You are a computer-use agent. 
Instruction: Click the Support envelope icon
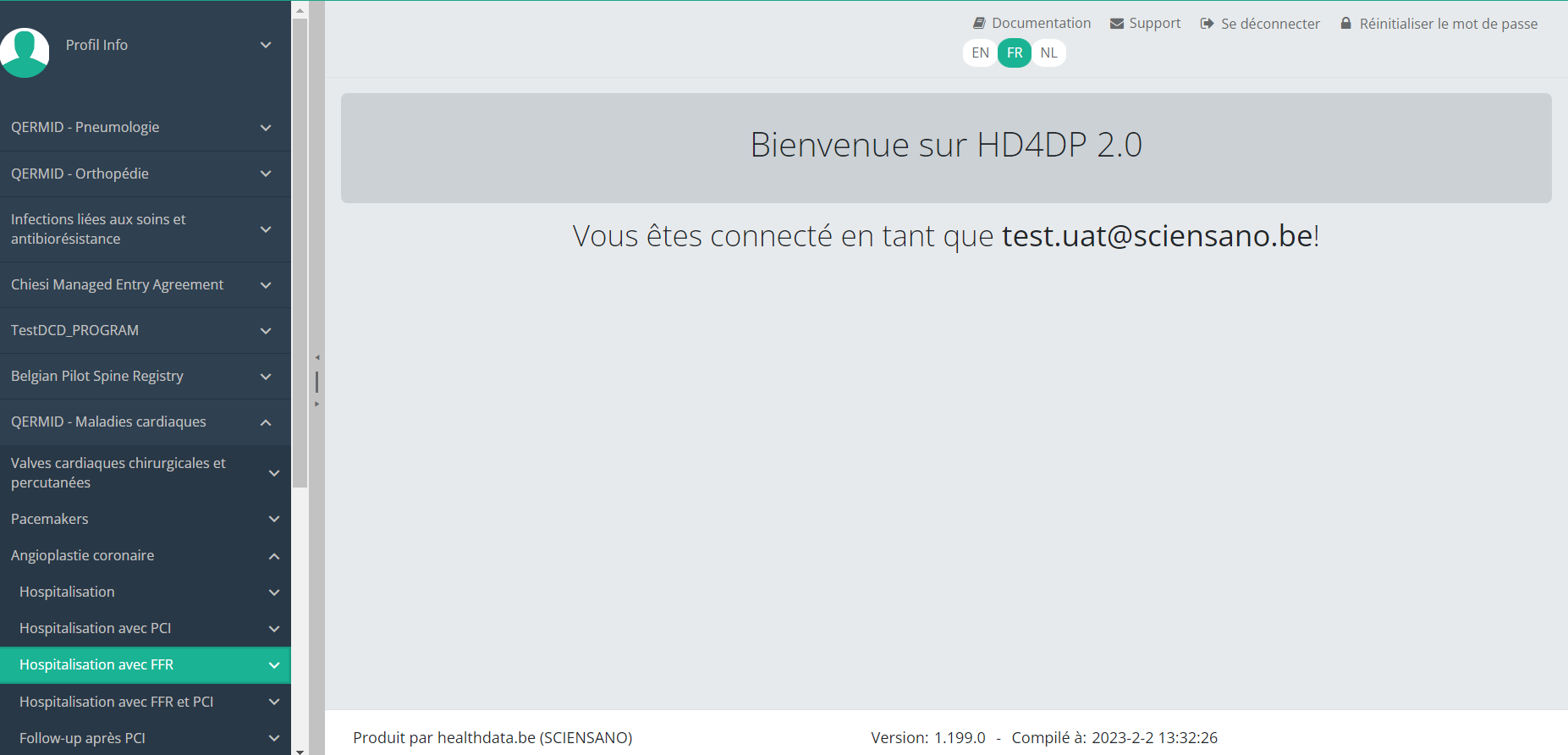pyautogui.click(x=1117, y=24)
